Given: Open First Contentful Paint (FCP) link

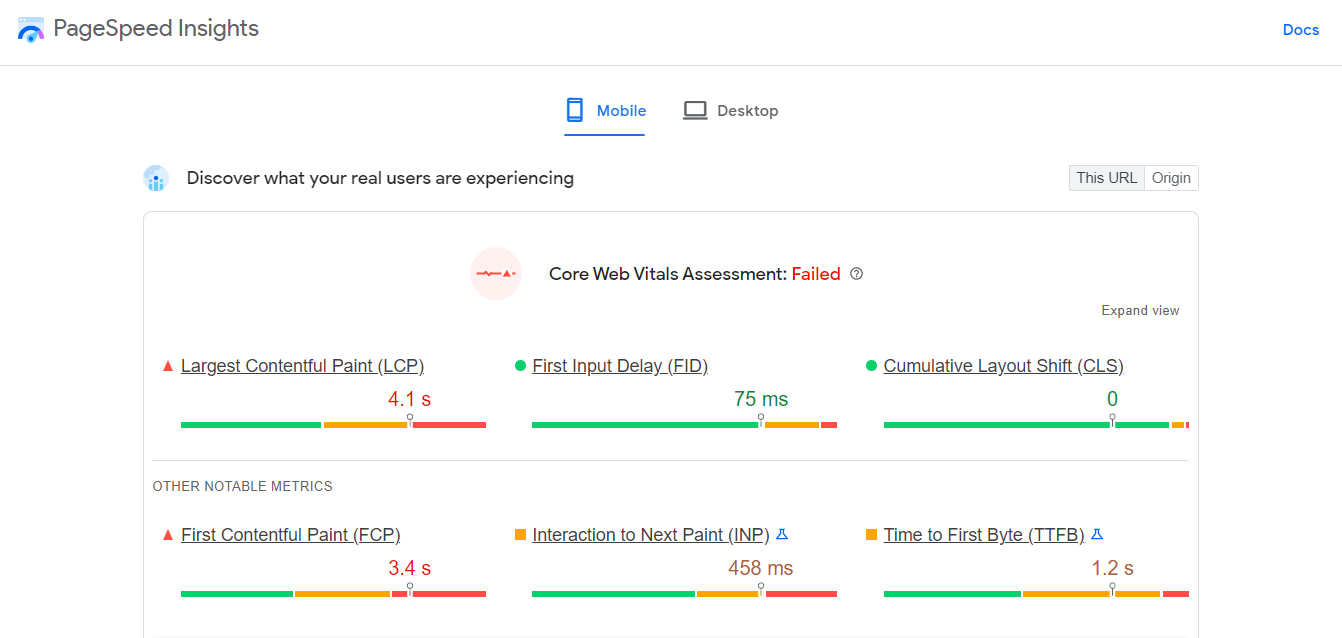Looking at the screenshot, I should pyautogui.click(x=290, y=535).
